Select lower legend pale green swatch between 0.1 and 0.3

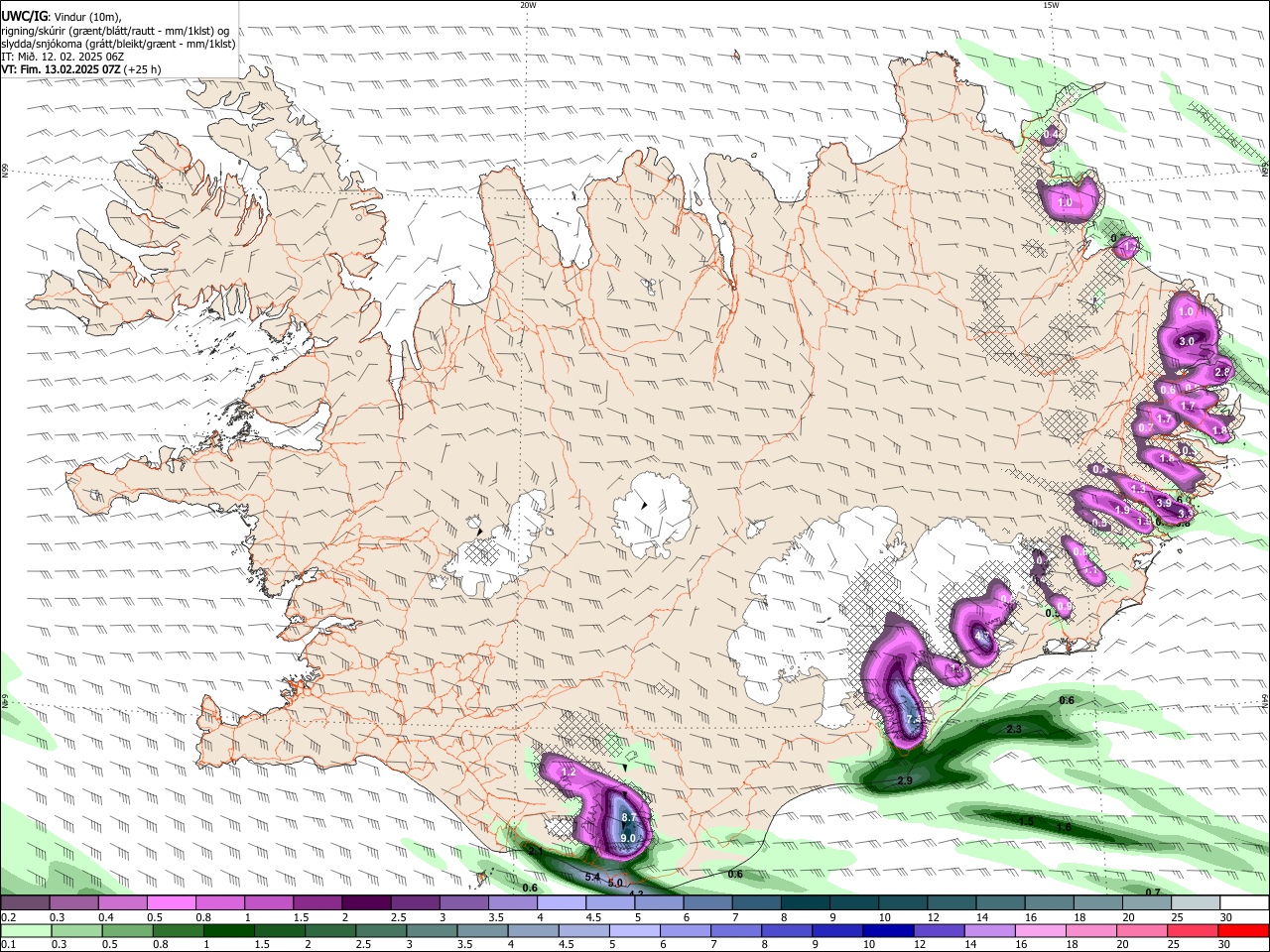point(26,930)
